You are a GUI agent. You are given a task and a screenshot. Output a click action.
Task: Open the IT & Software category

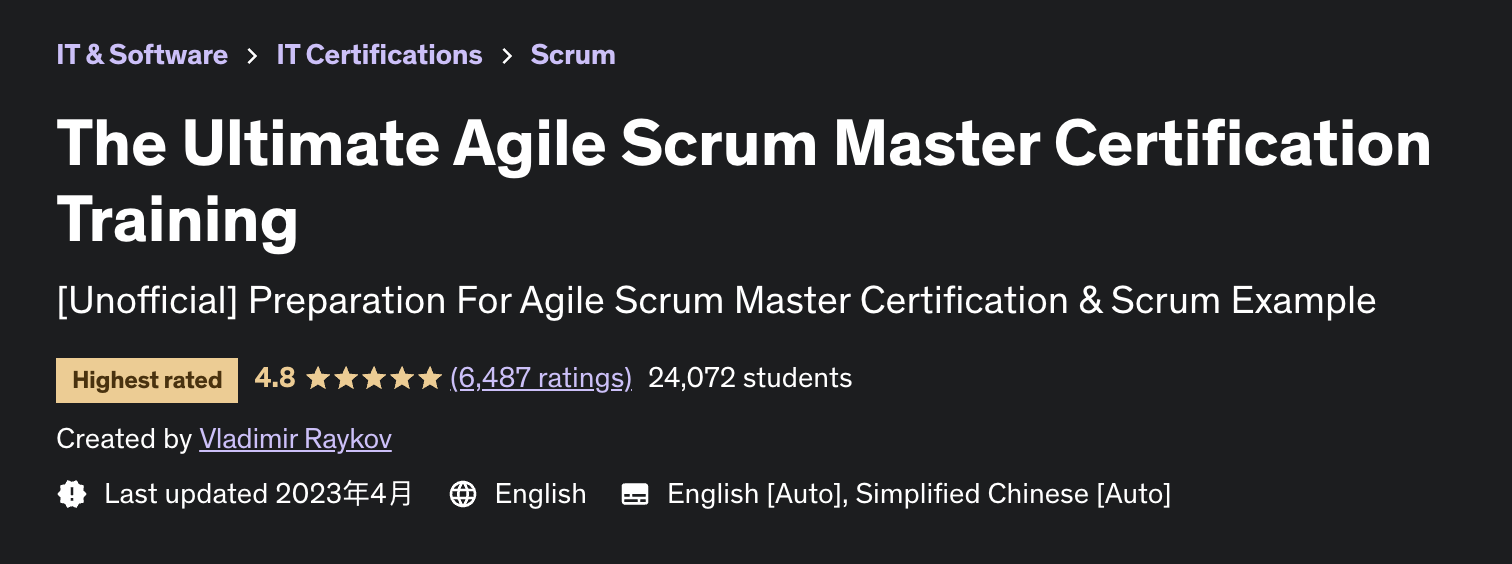pos(142,55)
